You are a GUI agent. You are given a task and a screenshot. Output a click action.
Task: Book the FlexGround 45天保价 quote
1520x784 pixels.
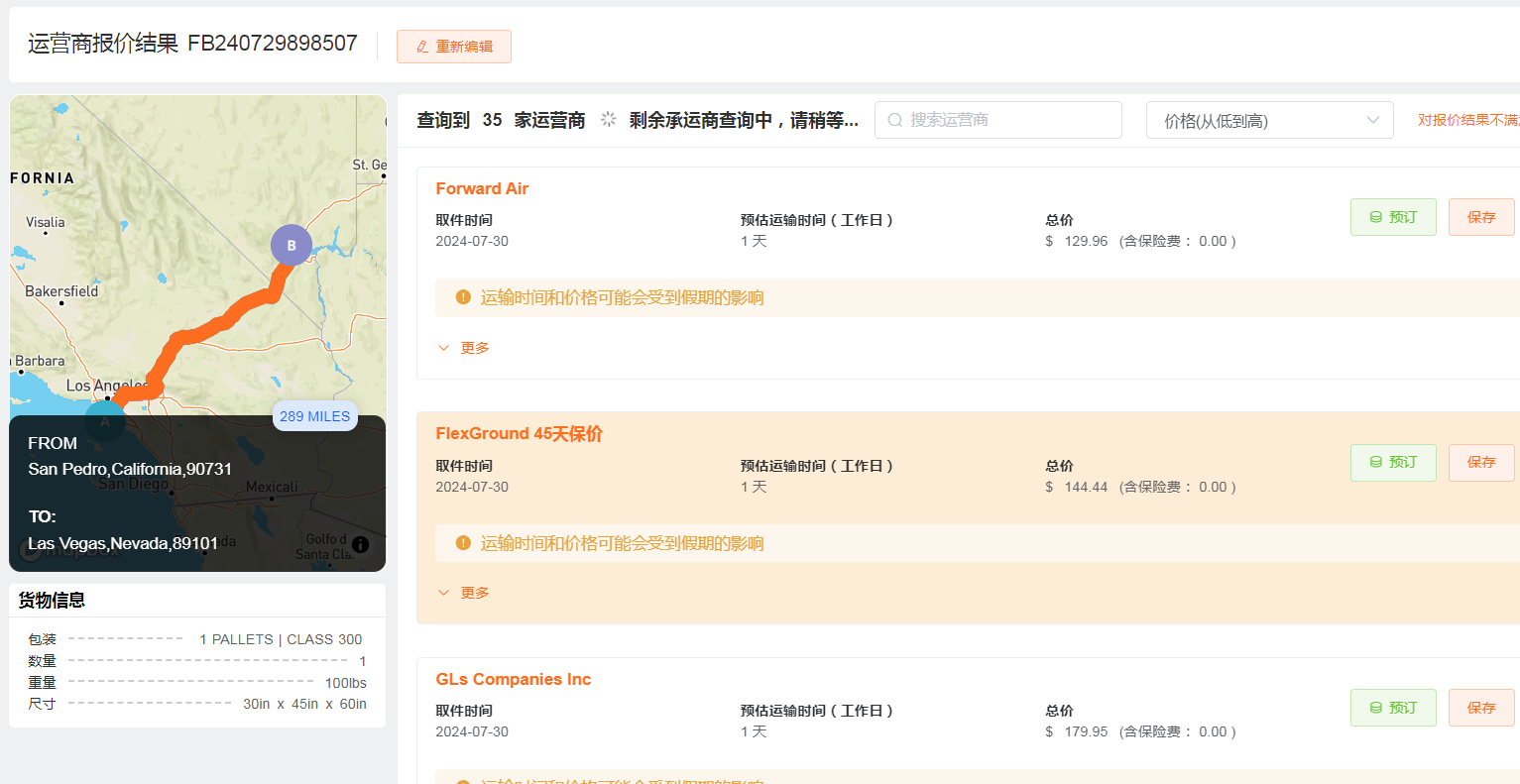point(1392,462)
